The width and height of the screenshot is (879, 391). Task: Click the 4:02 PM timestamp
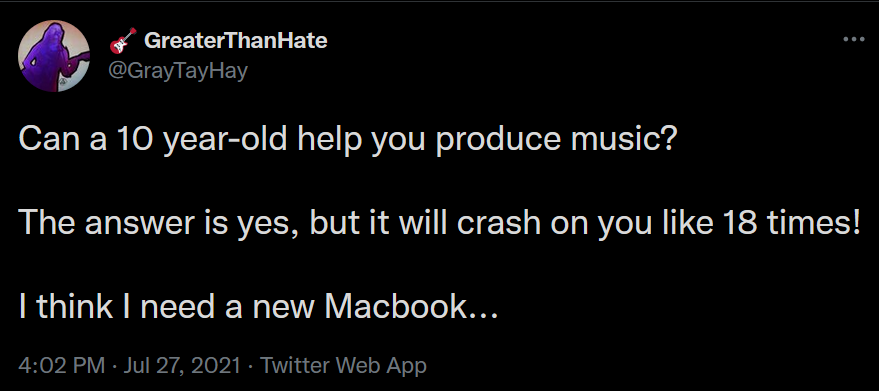tap(62, 366)
